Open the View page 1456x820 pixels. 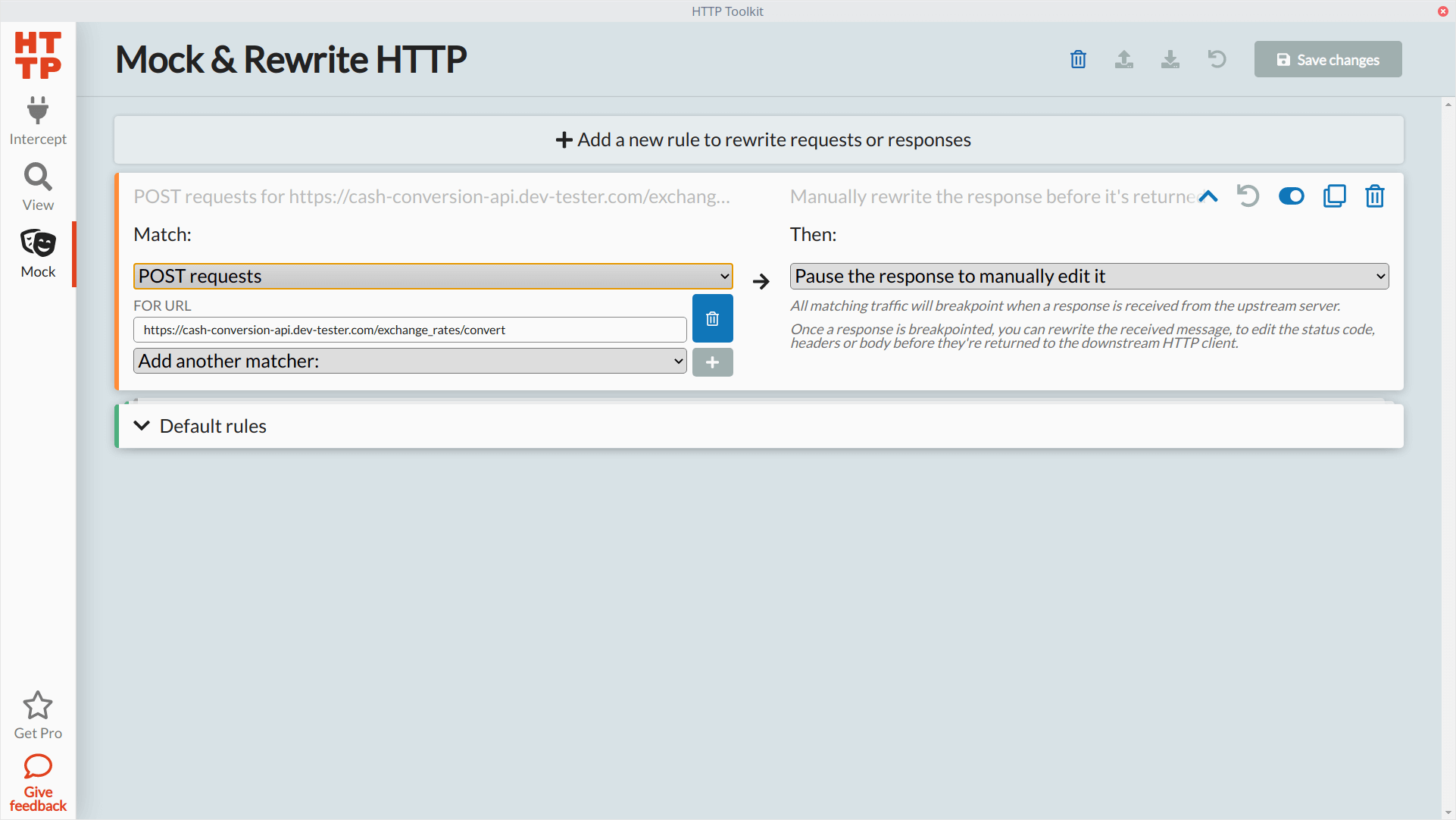[x=38, y=187]
